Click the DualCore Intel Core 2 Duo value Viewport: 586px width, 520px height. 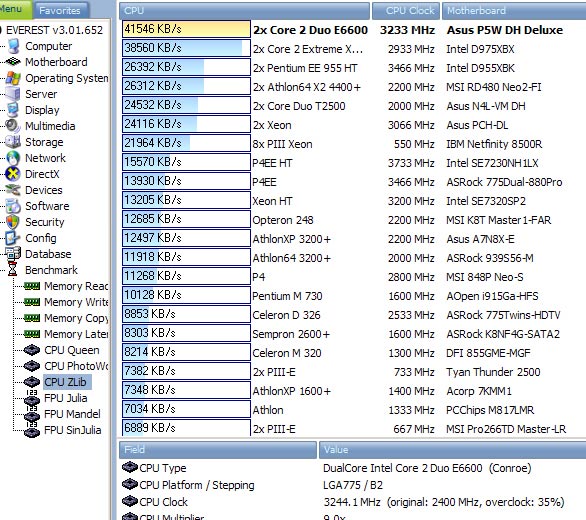click(427, 468)
